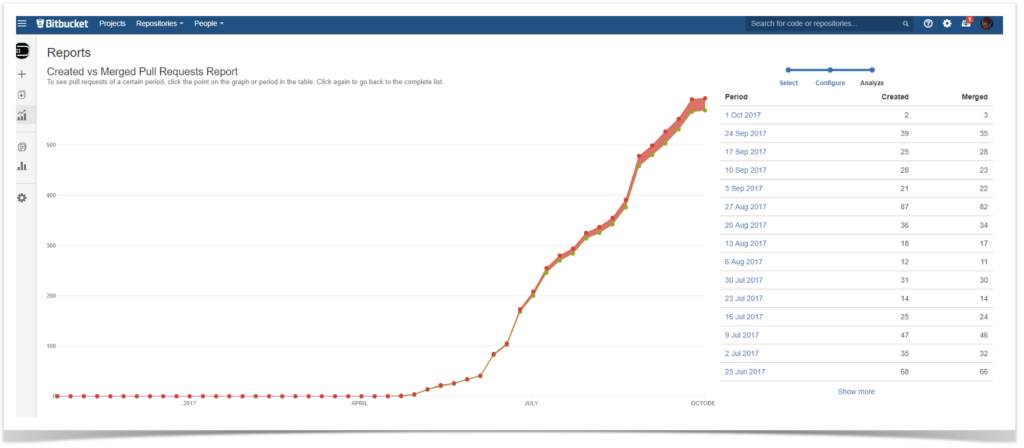
Task: Open the inbox notifications icon
Action: point(966,23)
